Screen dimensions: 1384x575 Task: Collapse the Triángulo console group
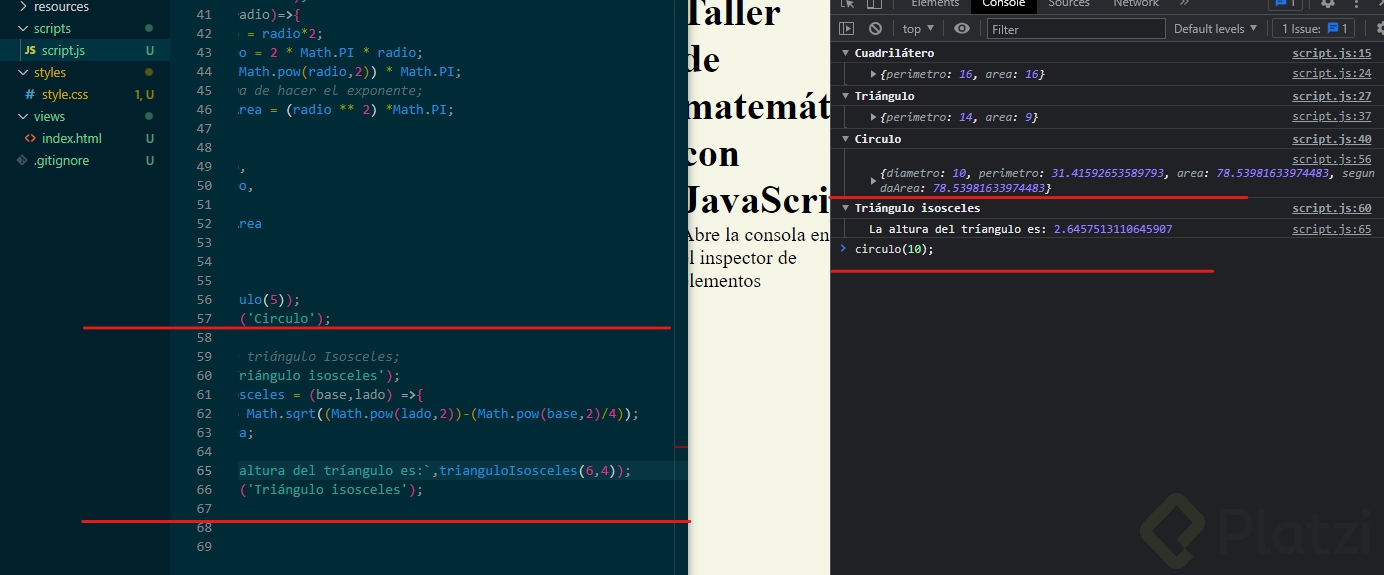point(845,96)
